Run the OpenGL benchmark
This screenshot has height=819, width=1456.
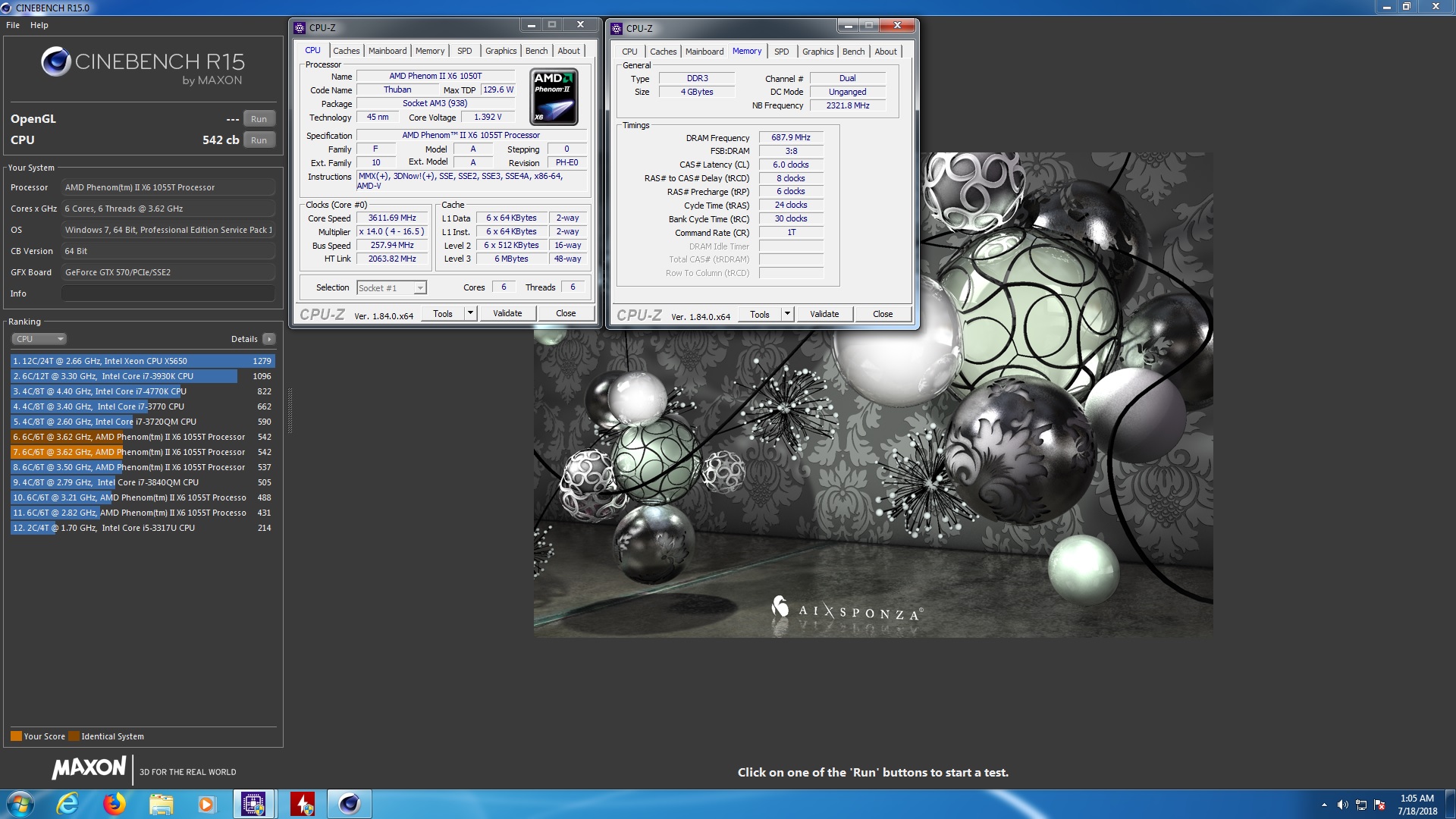pos(259,119)
